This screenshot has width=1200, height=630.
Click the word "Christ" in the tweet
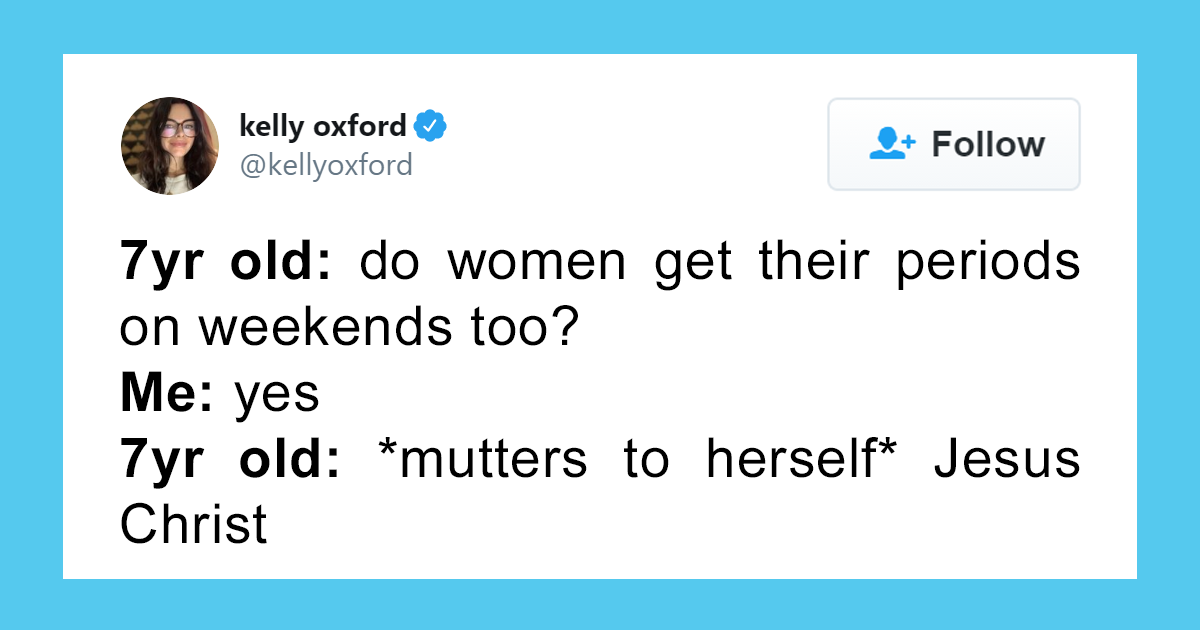point(194,526)
